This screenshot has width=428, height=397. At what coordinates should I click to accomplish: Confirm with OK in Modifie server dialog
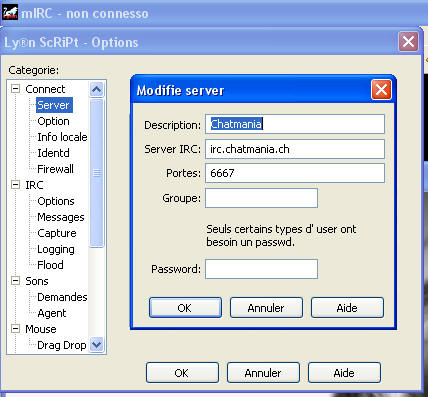(x=185, y=308)
